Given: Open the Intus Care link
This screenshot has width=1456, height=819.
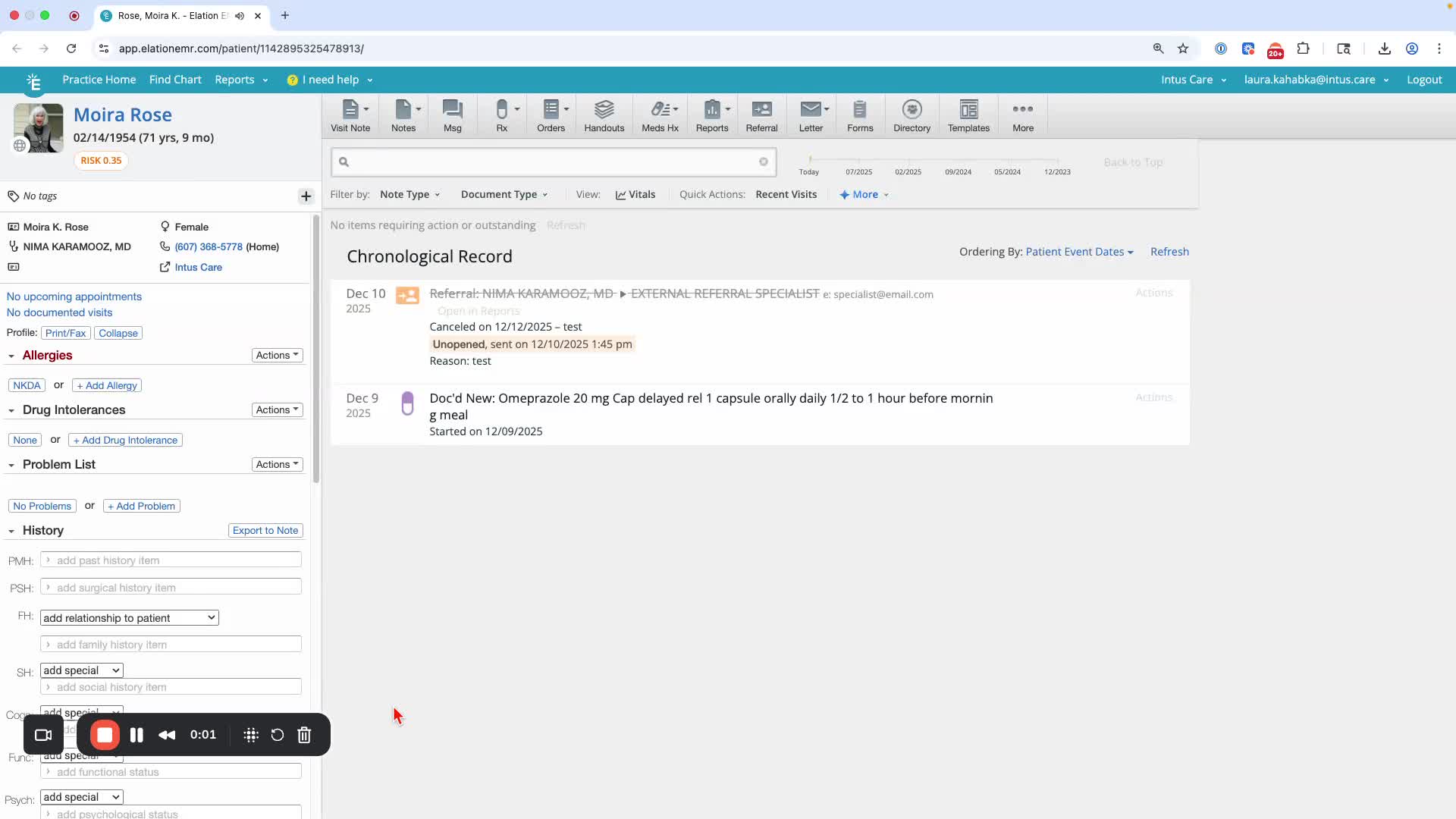Looking at the screenshot, I should pos(198,267).
